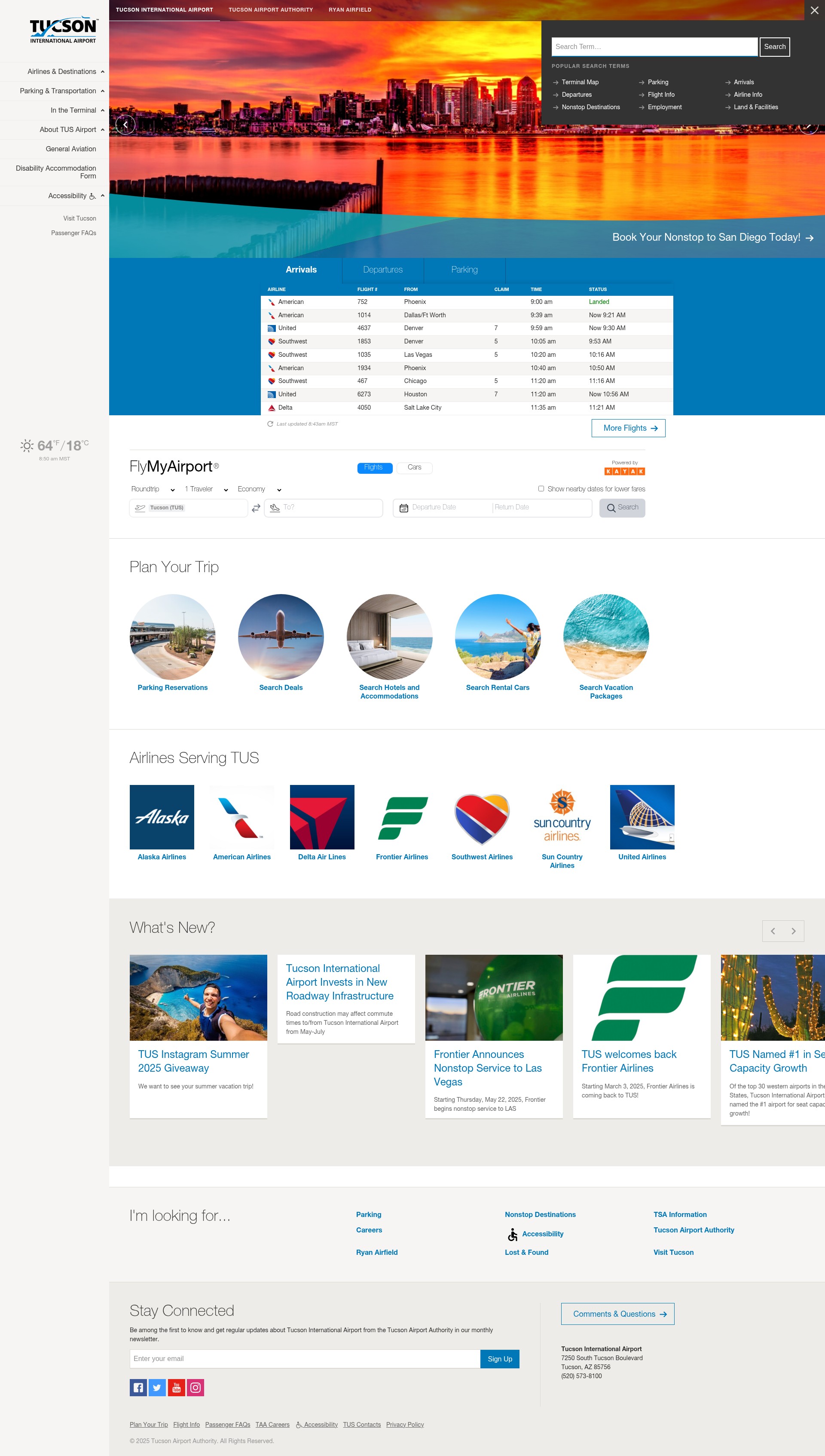Expand About TUS Airport menu

(x=103, y=130)
